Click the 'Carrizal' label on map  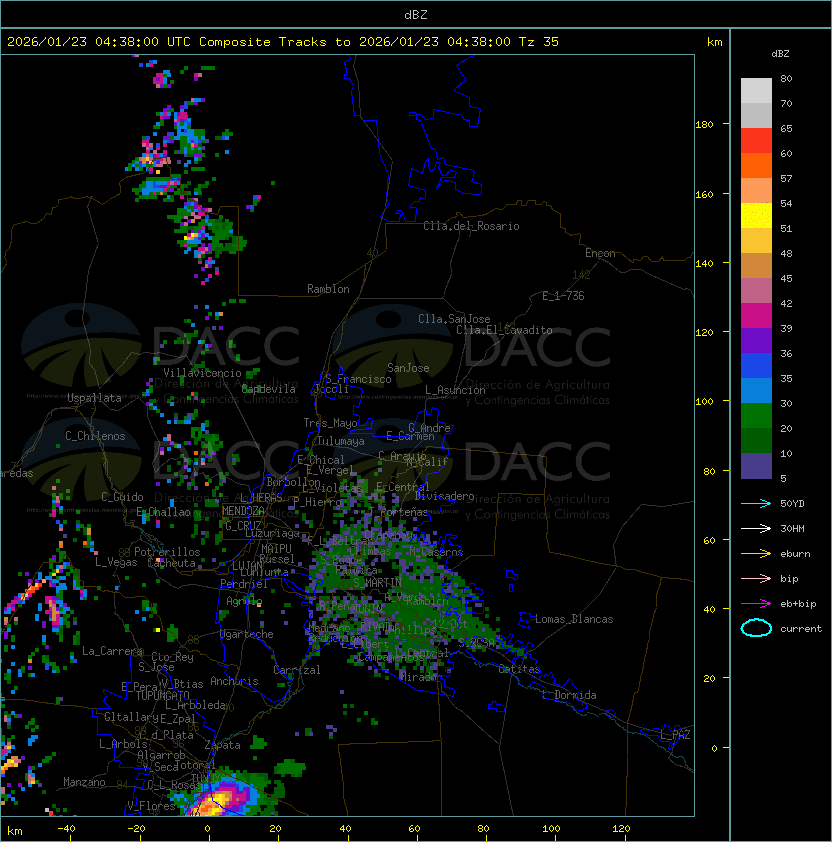[x=297, y=670]
